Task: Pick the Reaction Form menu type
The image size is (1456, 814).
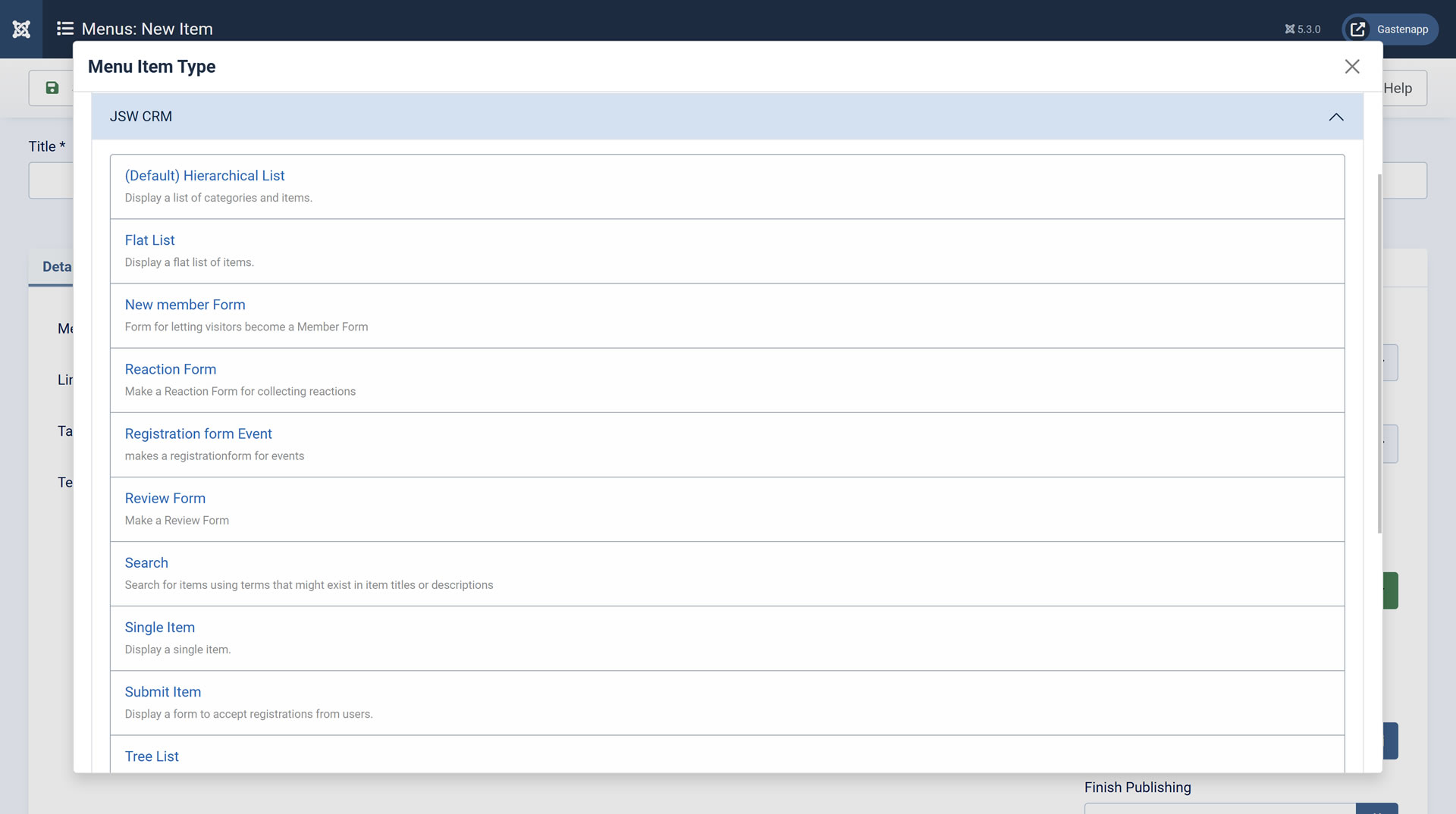Action: click(171, 369)
